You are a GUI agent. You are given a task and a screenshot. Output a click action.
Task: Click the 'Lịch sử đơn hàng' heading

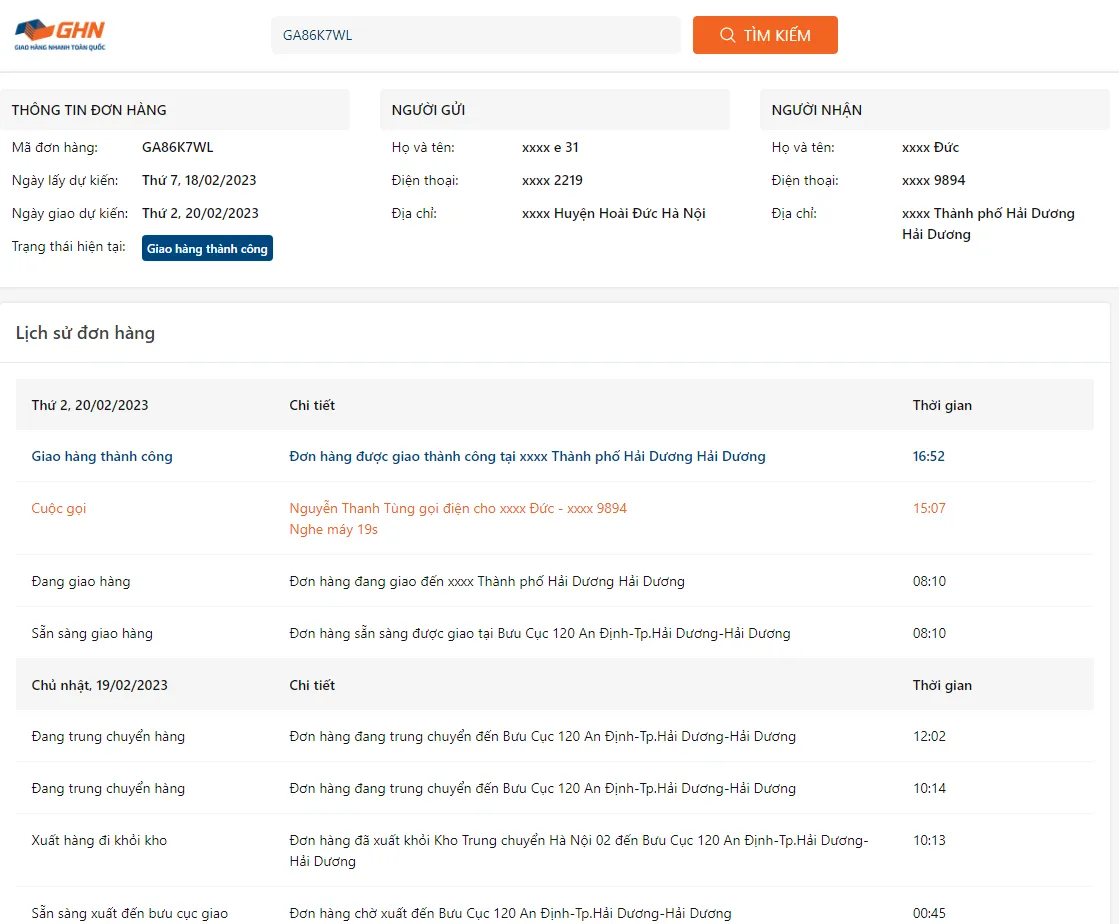[85, 333]
